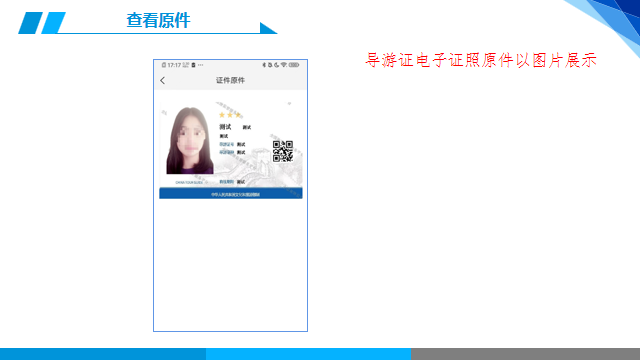The image size is (640, 360).
Task: Click the Wi-Fi signal icon in status bar
Action: coord(284,65)
